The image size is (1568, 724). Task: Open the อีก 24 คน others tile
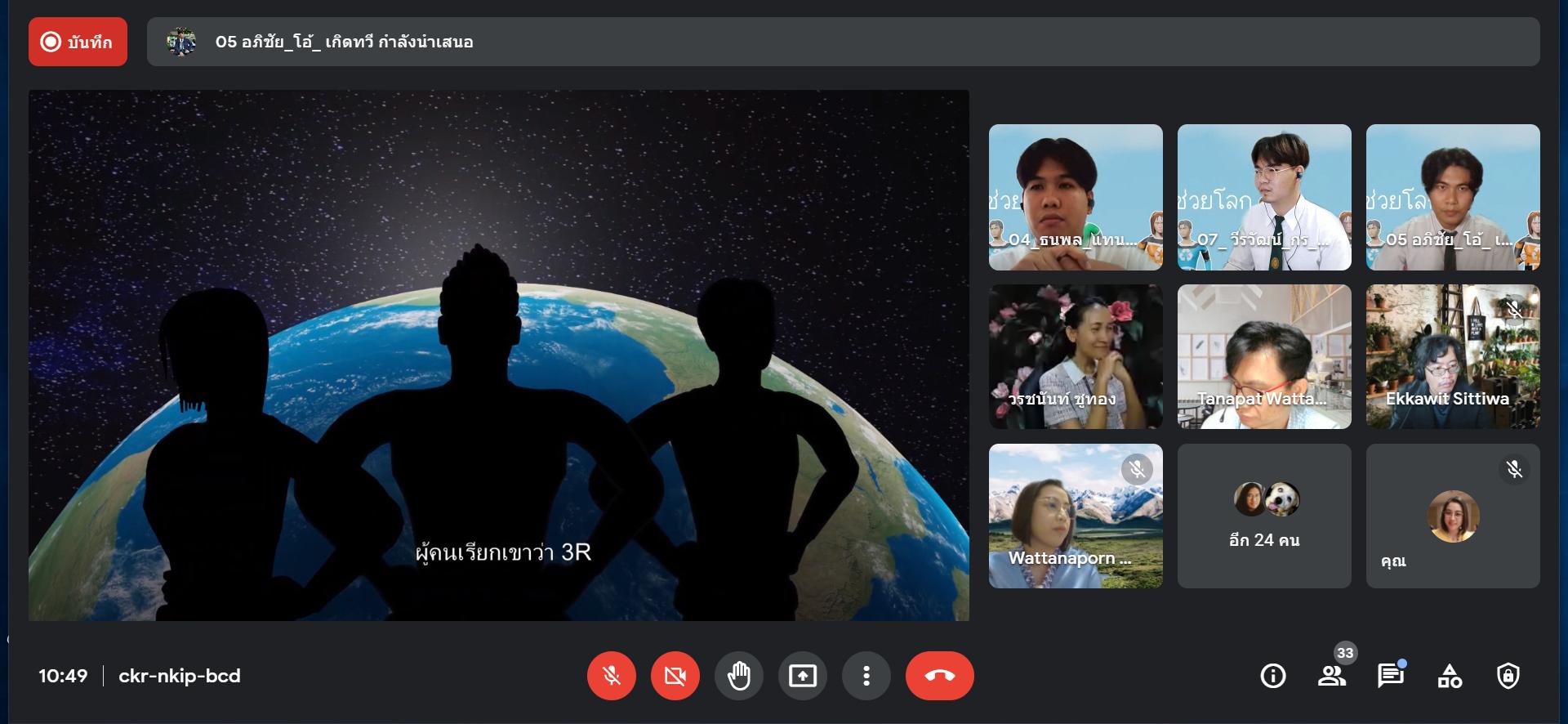coord(1264,516)
